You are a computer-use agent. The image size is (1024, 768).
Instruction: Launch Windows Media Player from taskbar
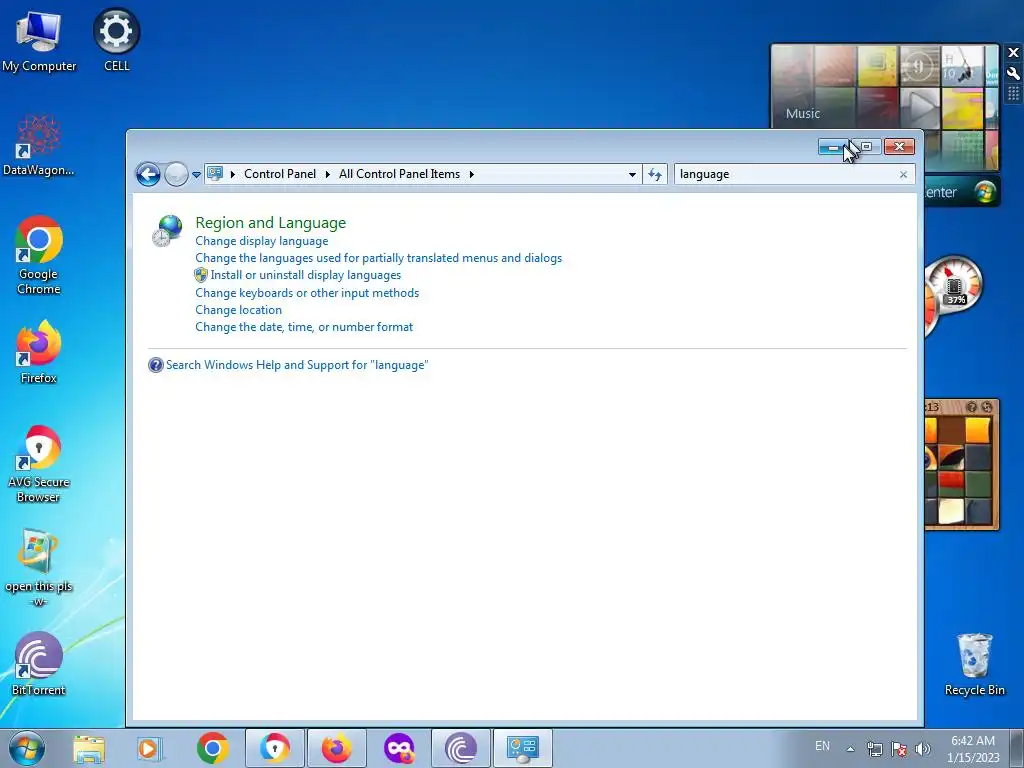pyautogui.click(x=149, y=748)
